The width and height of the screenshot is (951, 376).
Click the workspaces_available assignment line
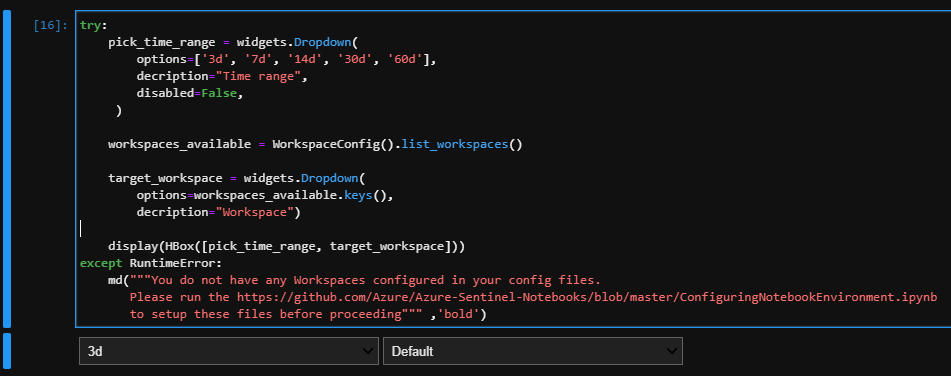point(315,144)
